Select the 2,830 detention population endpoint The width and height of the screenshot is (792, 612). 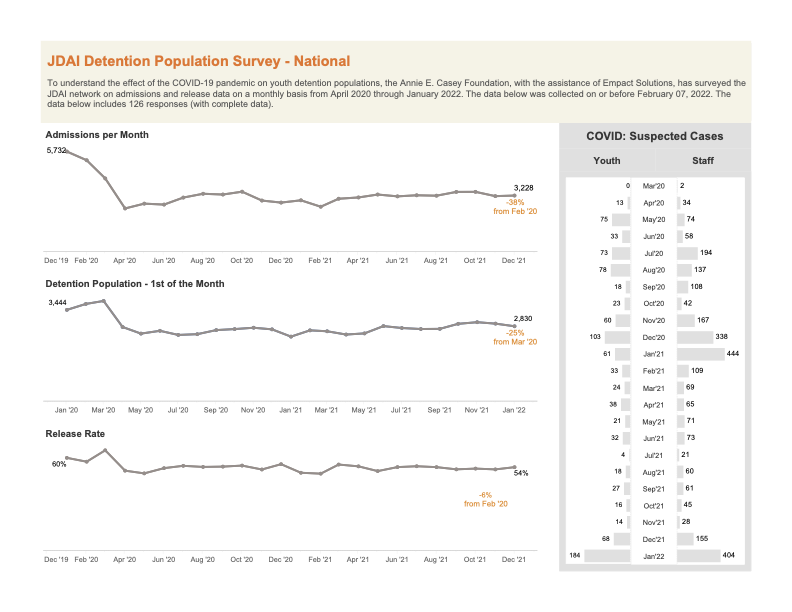click(x=515, y=326)
